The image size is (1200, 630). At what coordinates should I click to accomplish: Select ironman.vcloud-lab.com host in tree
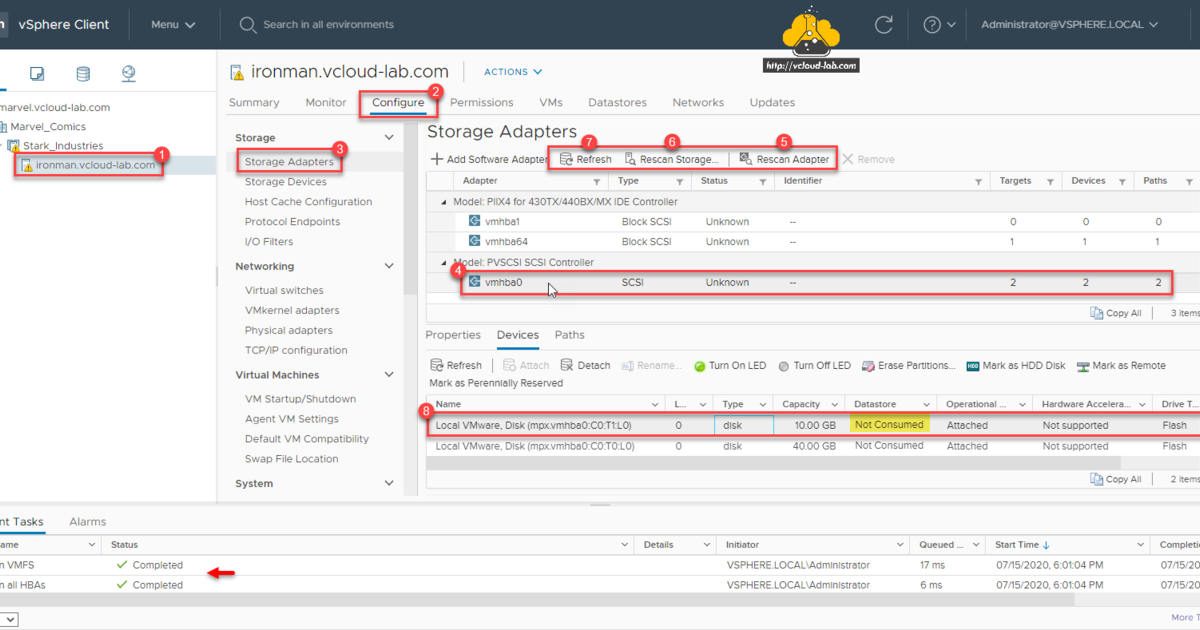pyautogui.click(x=95, y=165)
